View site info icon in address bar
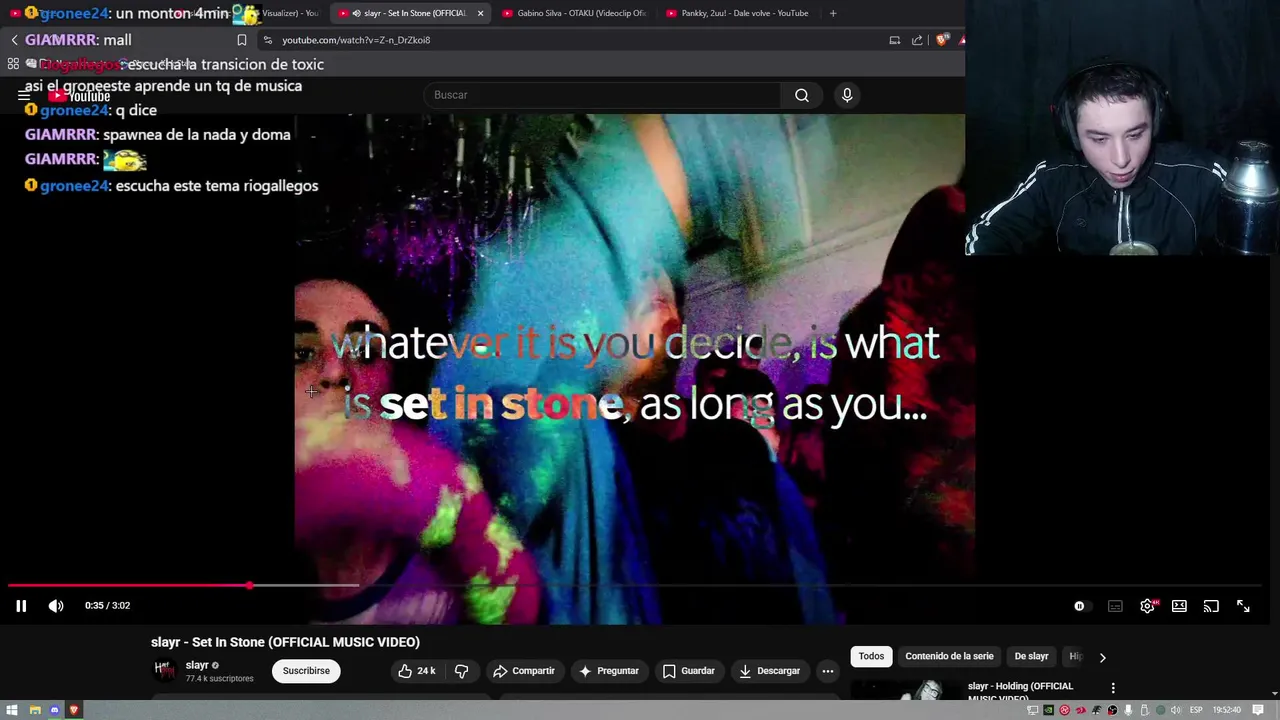This screenshot has width=1280, height=720. pyautogui.click(x=267, y=40)
